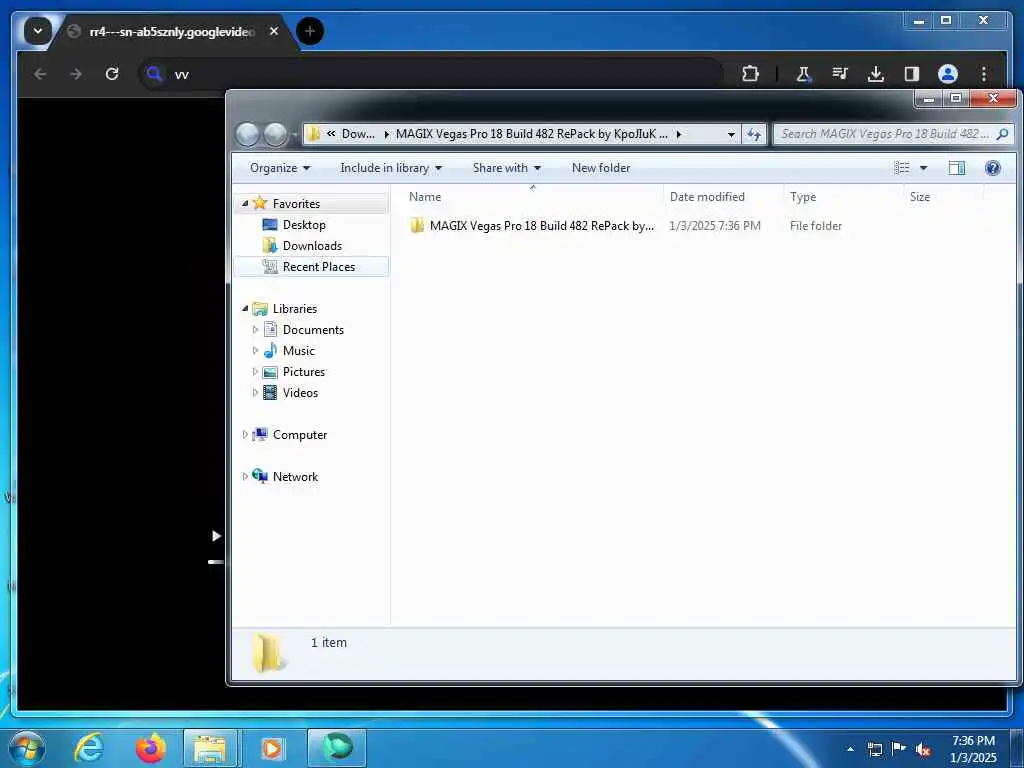Image resolution: width=1024 pixels, height=768 pixels.
Task: Click MAGIX Vegas Pro breadcrumb segment
Action: (532, 134)
